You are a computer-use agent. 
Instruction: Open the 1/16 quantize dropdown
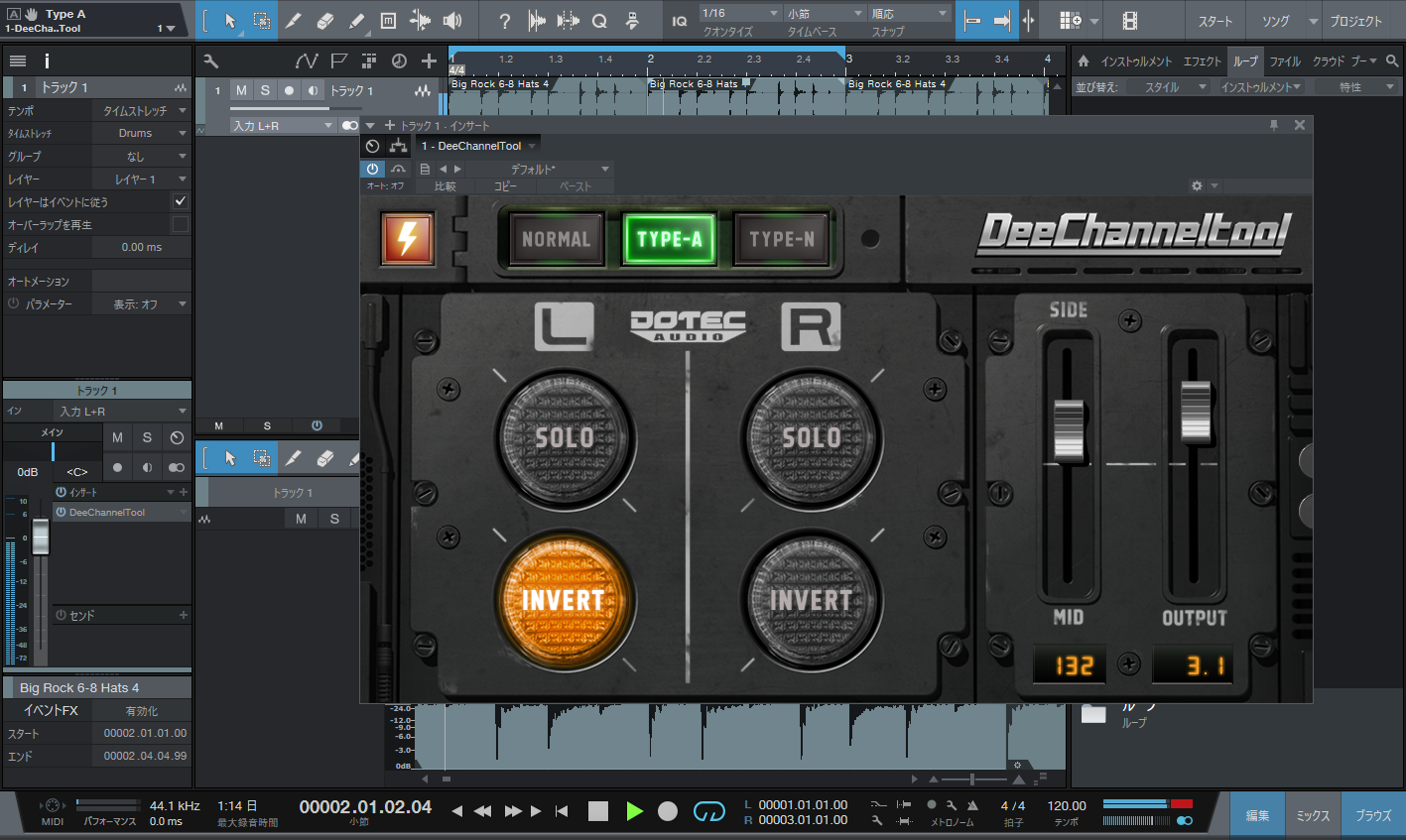740,13
